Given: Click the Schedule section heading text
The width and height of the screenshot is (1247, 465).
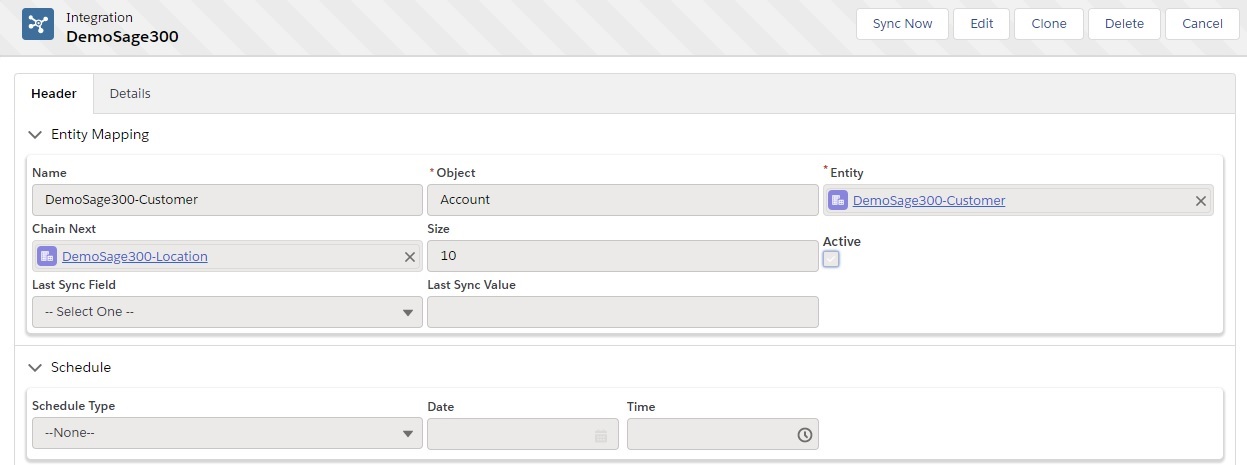Looking at the screenshot, I should pyautogui.click(x=81, y=367).
